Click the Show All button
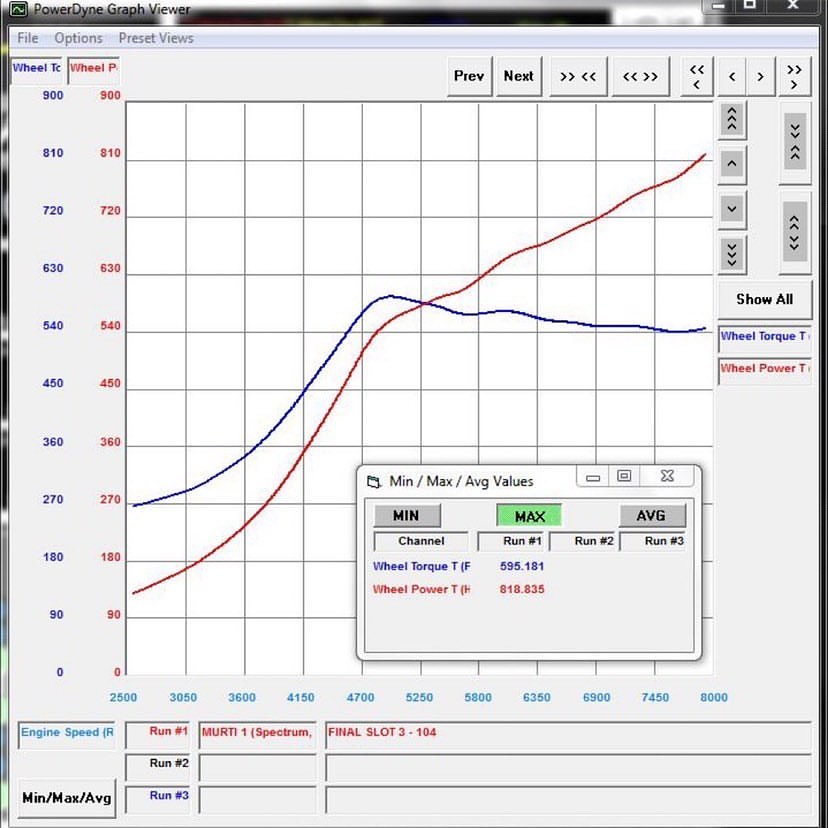The image size is (828, 828). [x=764, y=299]
